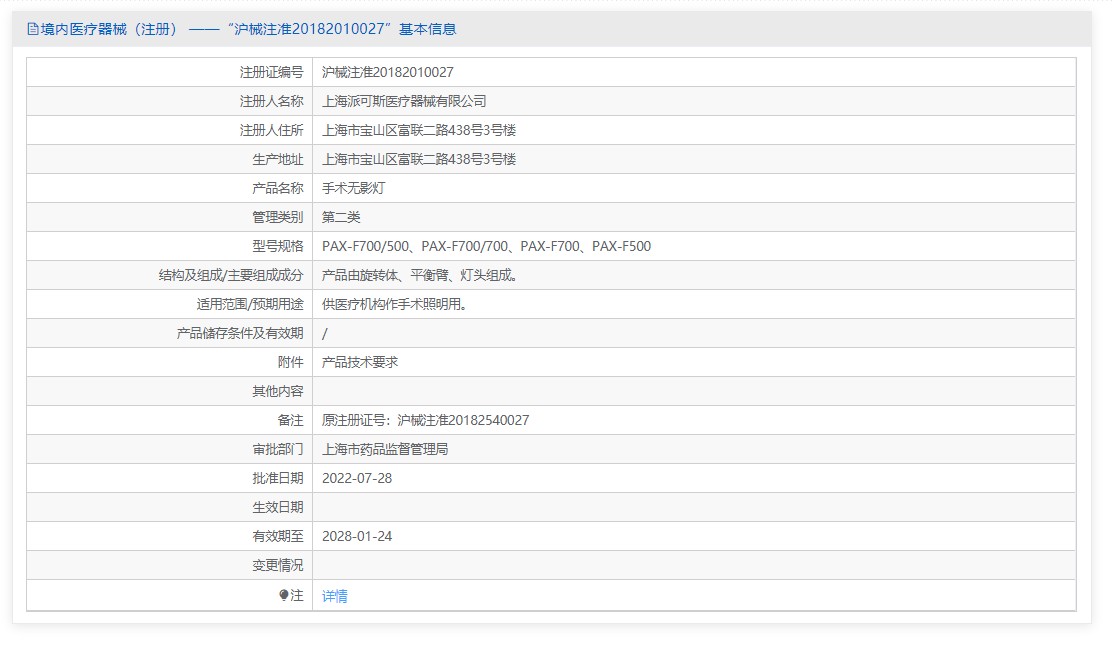Click the model specs PAX-F700/500 value

point(486,247)
